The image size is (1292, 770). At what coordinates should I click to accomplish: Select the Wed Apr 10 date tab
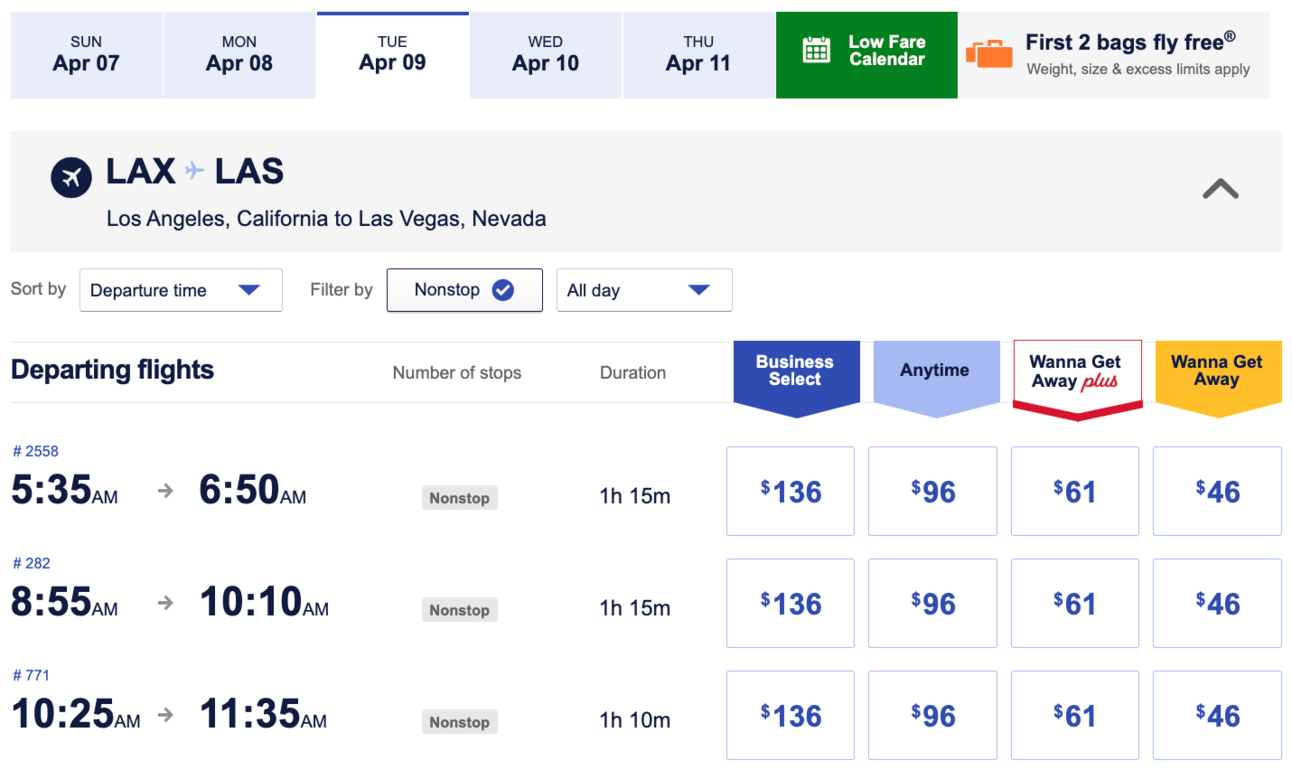tap(545, 55)
